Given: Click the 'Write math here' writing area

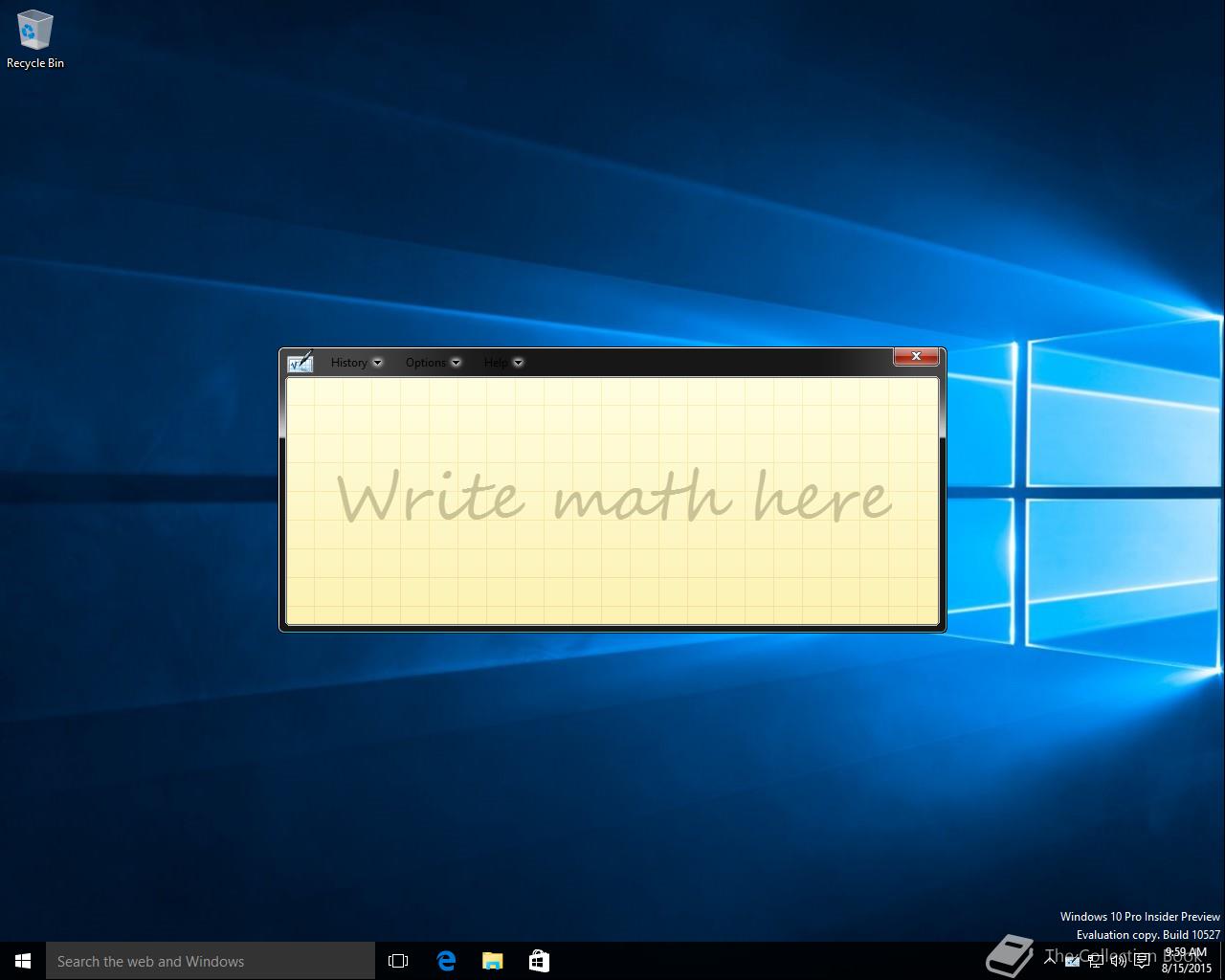Looking at the screenshot, I should click(612, 501).
